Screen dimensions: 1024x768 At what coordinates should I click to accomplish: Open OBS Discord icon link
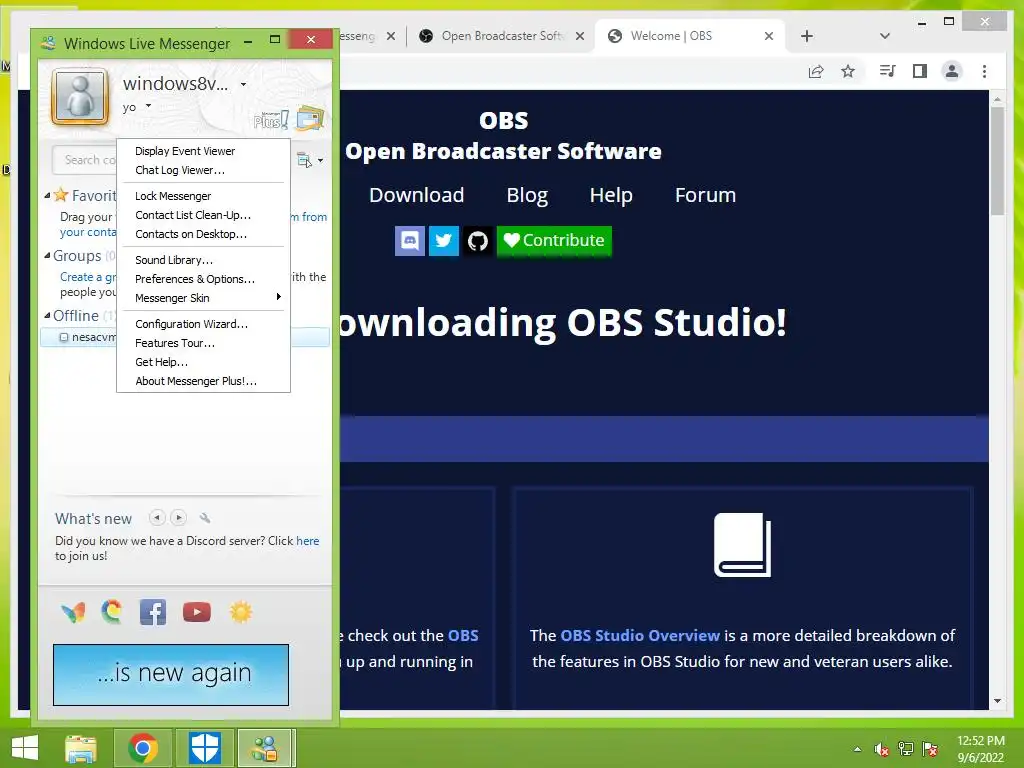click(409, 241)
